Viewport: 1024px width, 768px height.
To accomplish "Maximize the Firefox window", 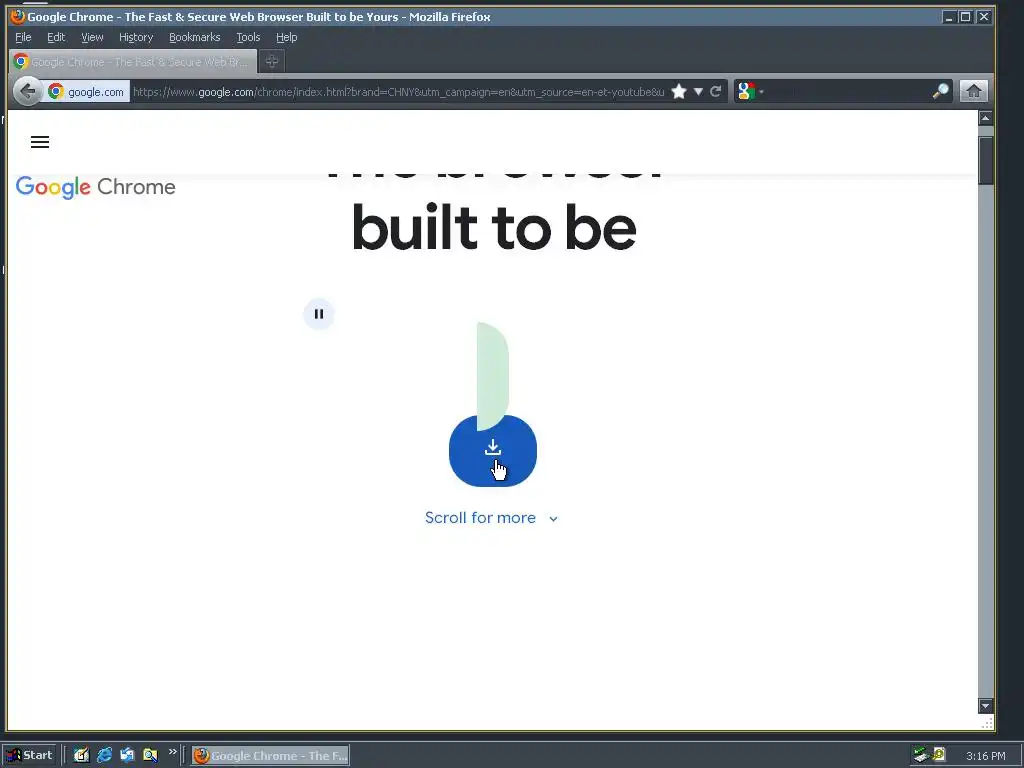I will [966, 17].
